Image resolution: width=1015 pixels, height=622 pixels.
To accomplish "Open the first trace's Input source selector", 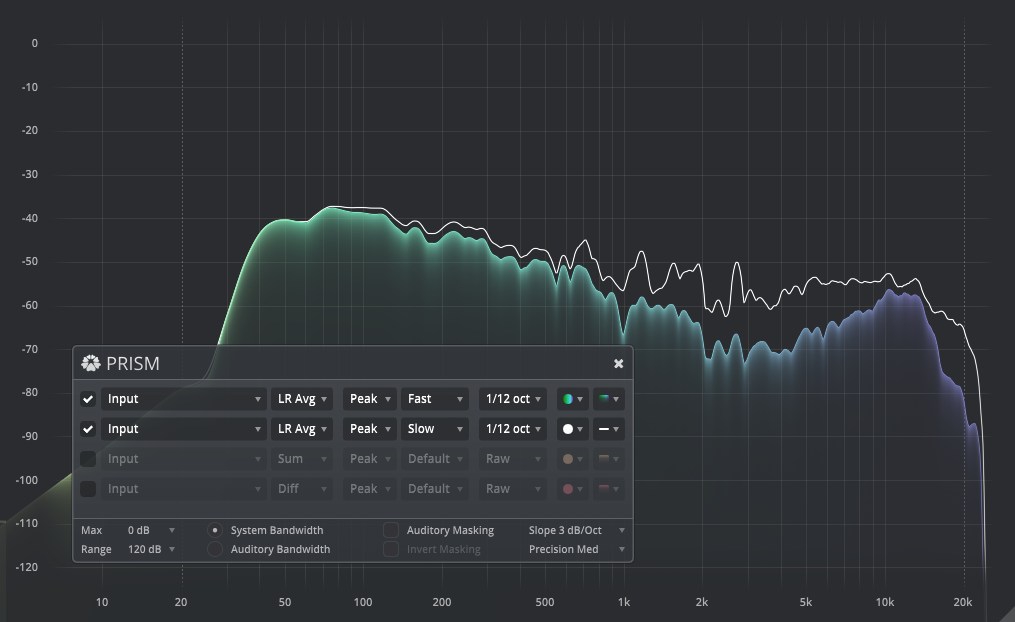I will 183,399.
